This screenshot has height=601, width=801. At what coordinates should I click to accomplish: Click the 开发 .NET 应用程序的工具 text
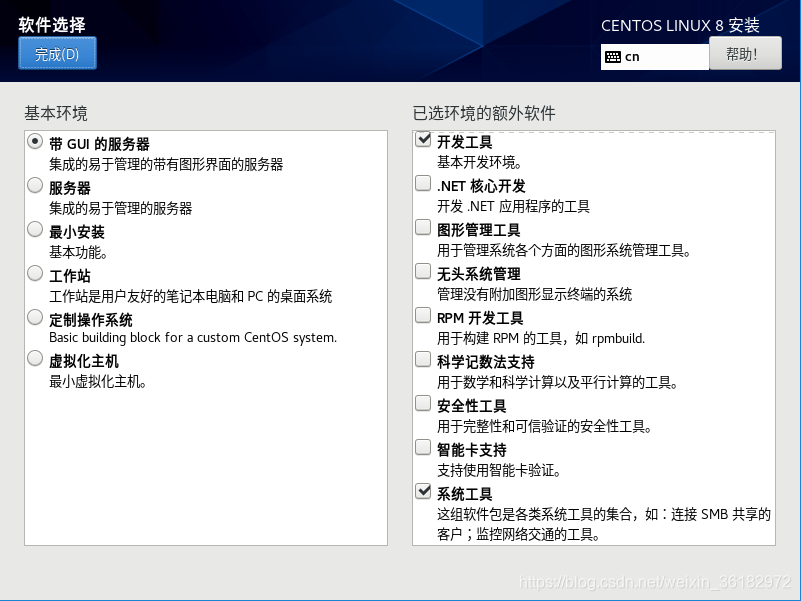513,206
